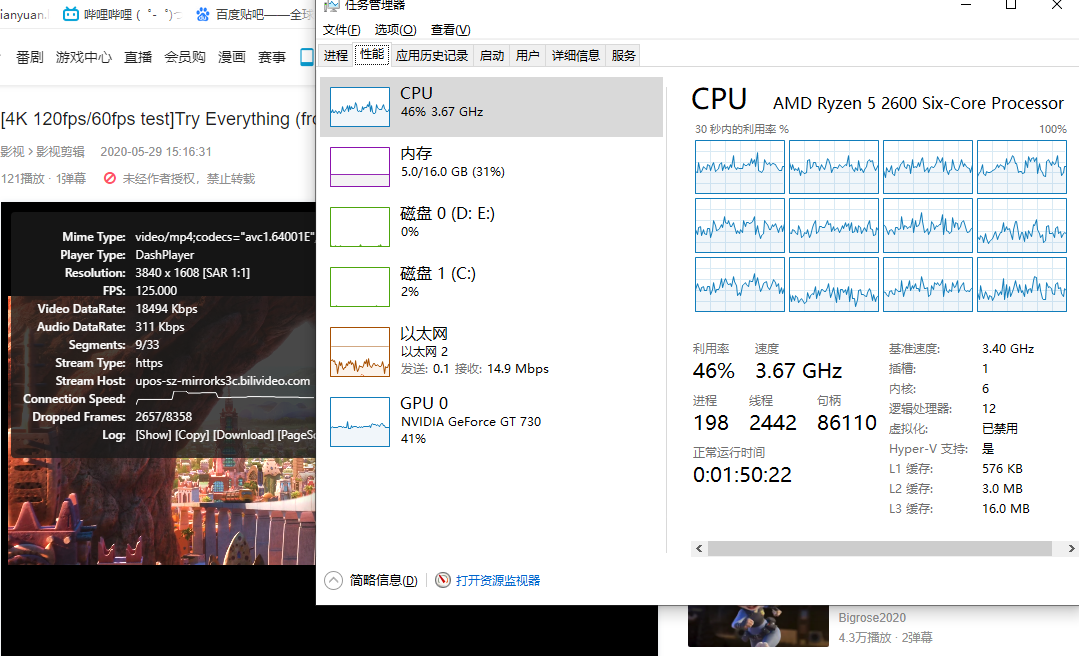Open 番剧 in the Bilibili navigation
1079x656 pixels.
click(x=30, y=57)
